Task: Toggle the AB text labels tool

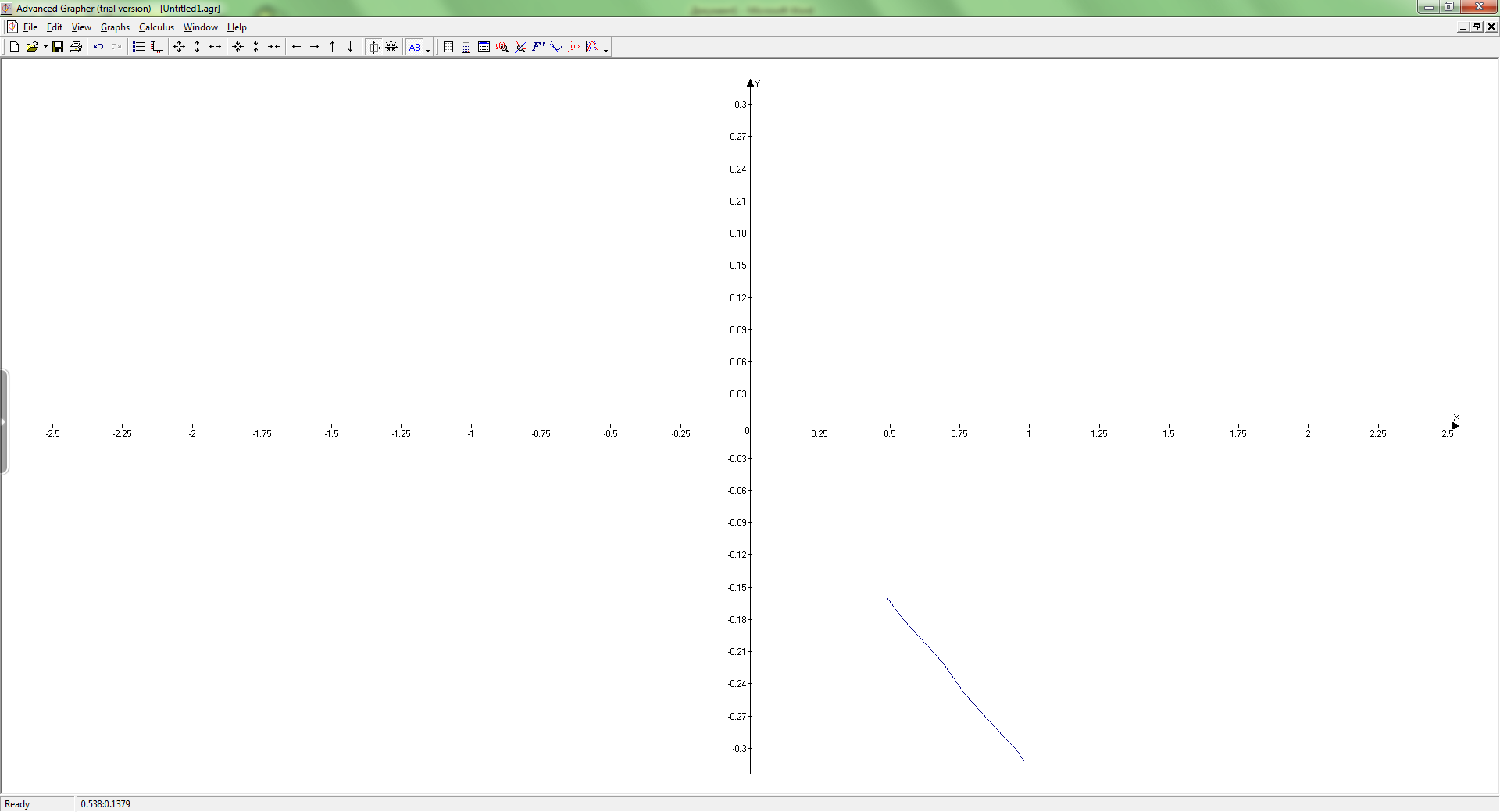Action: [x=415, y=47]
